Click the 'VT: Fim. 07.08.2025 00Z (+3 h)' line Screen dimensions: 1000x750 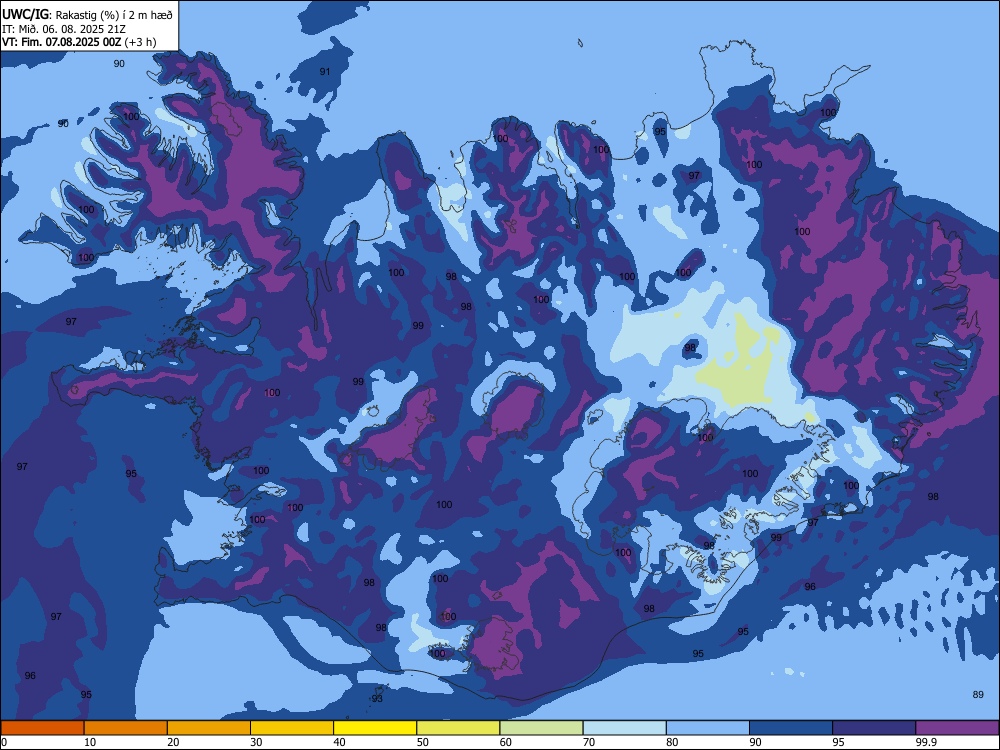(79, 42)
